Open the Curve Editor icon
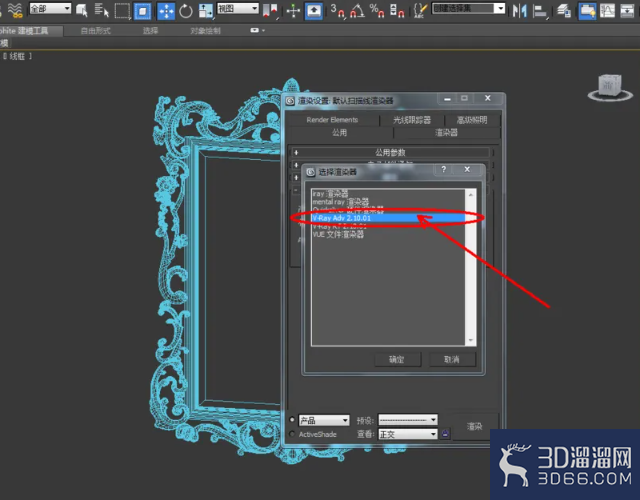Image resolution: width=640 pixels, height=500 pixels. coord(607,11)
